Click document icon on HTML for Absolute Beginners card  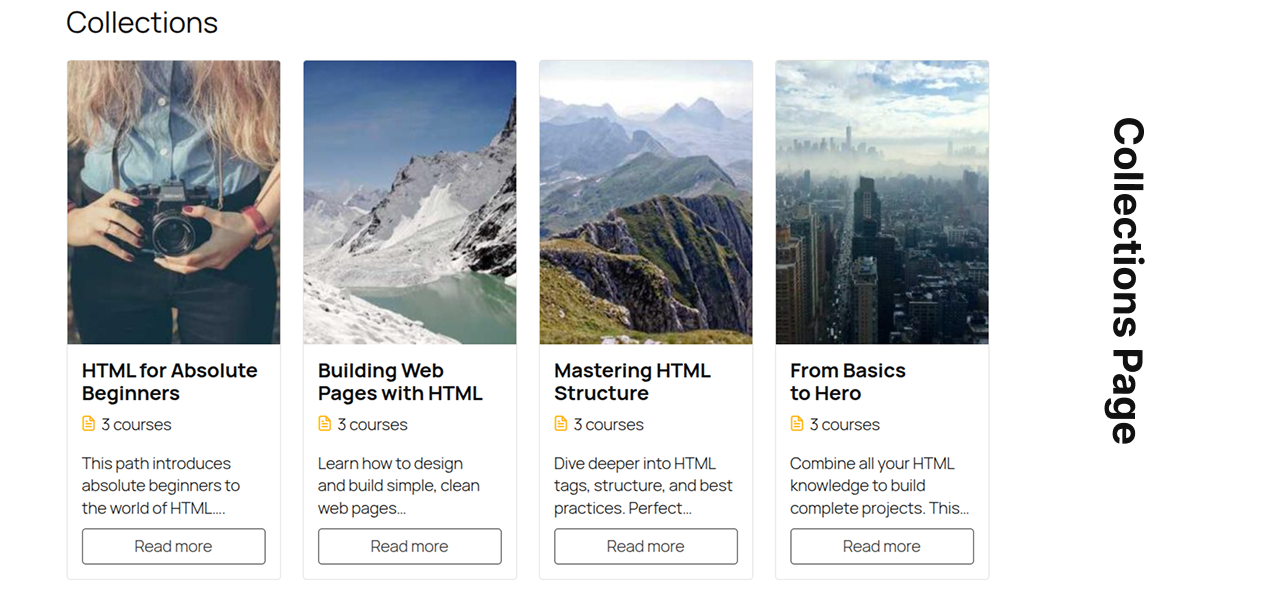[89, 424]
